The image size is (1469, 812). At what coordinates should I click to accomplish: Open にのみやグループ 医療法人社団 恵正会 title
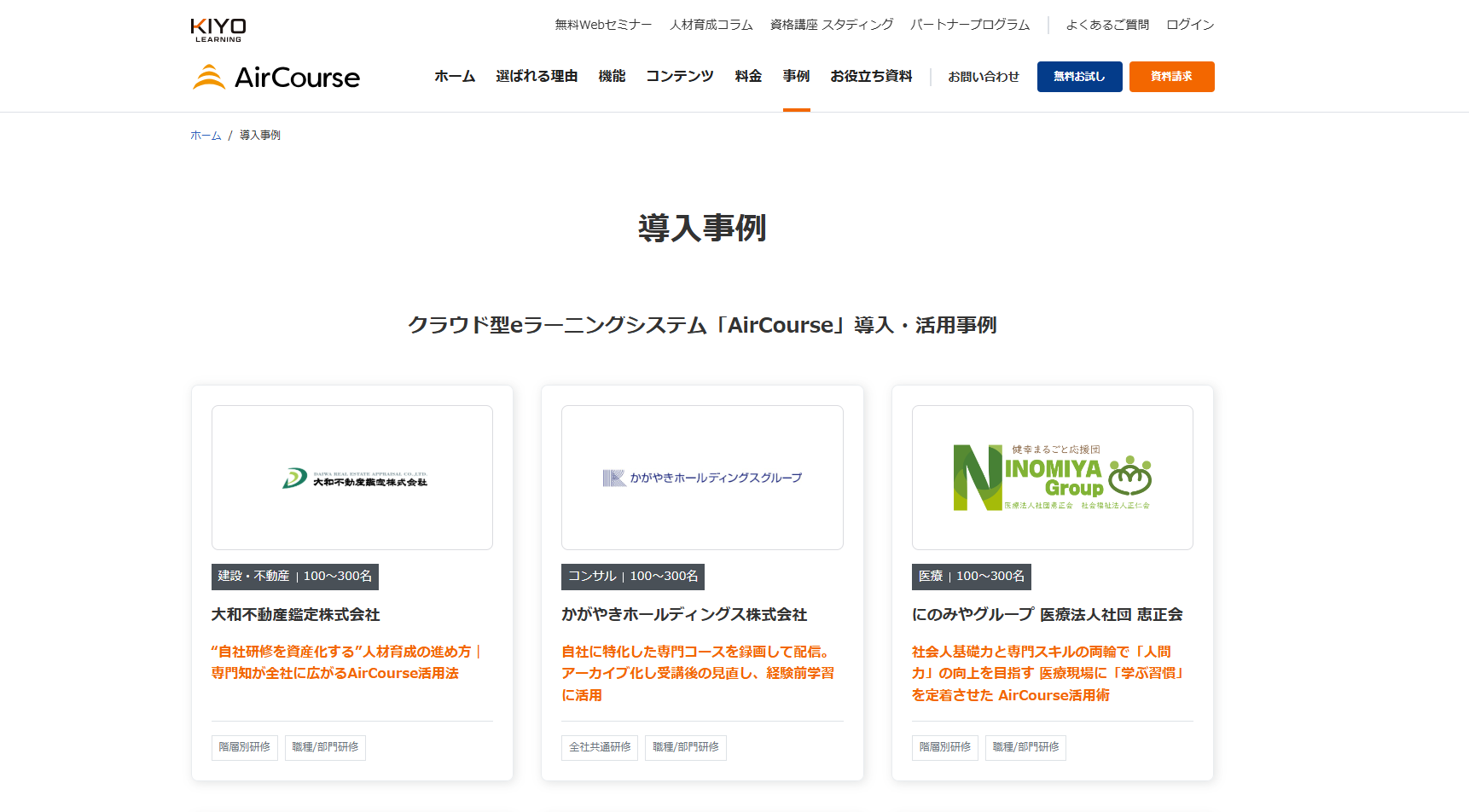[1048, 614]
